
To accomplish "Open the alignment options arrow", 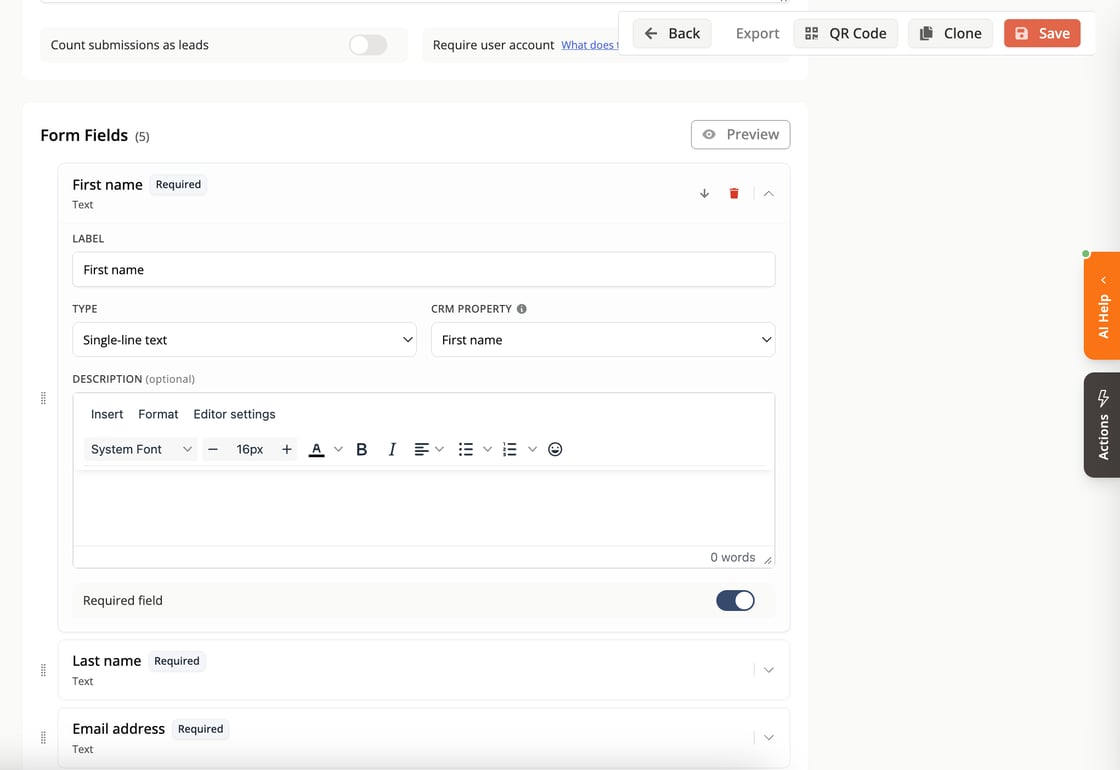I will pyautogui.click(x=439, y=449).
